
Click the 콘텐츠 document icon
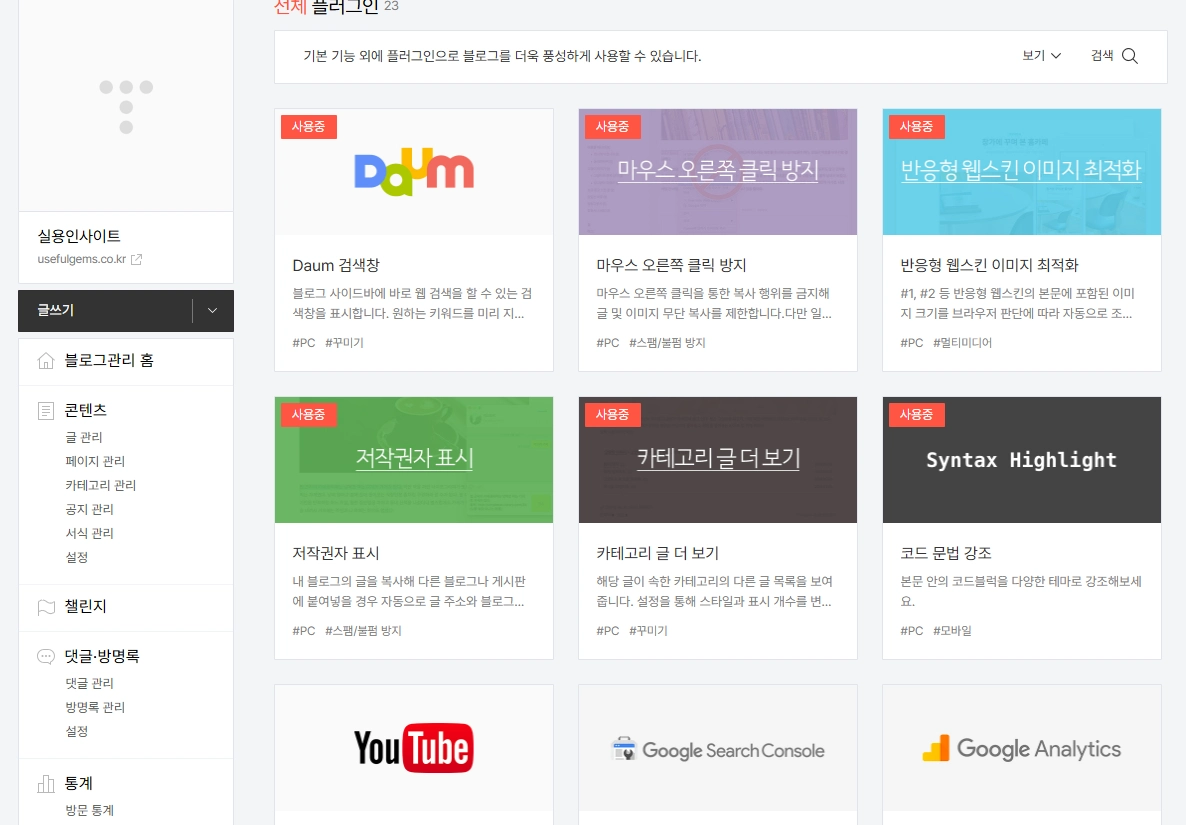[x=46, y=411]
